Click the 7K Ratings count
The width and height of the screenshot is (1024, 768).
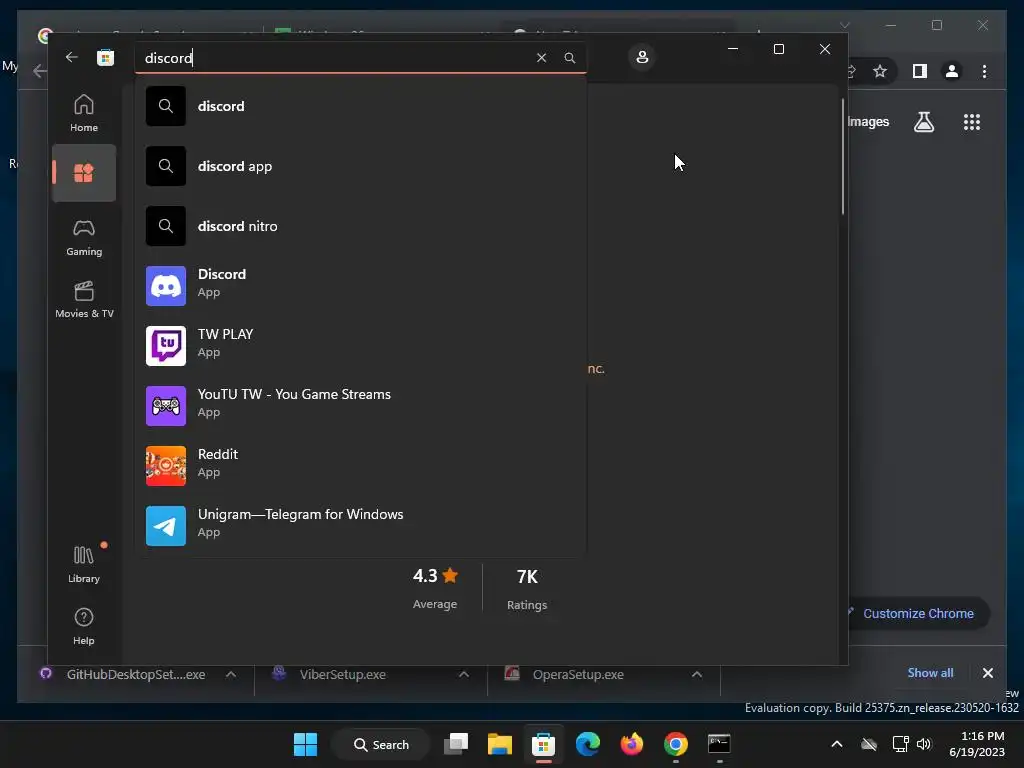527,588
